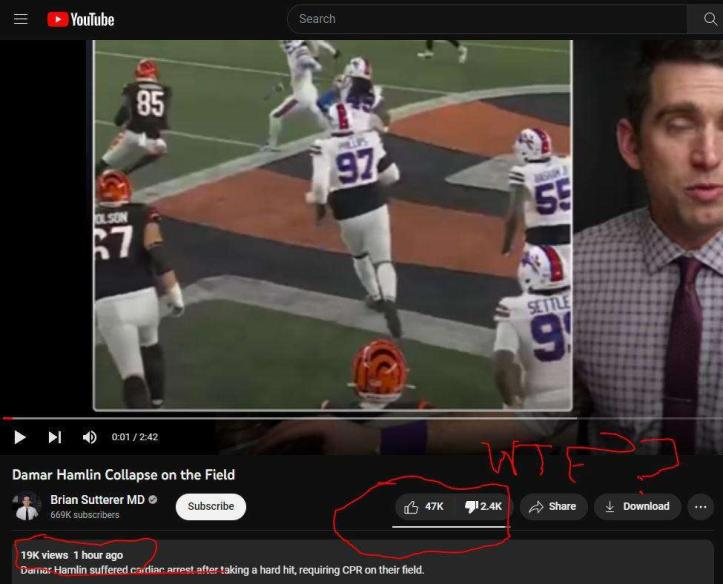Expand the video description box
Image resolution: width=723 pixels, height=584 pixels.
[360, 562]
